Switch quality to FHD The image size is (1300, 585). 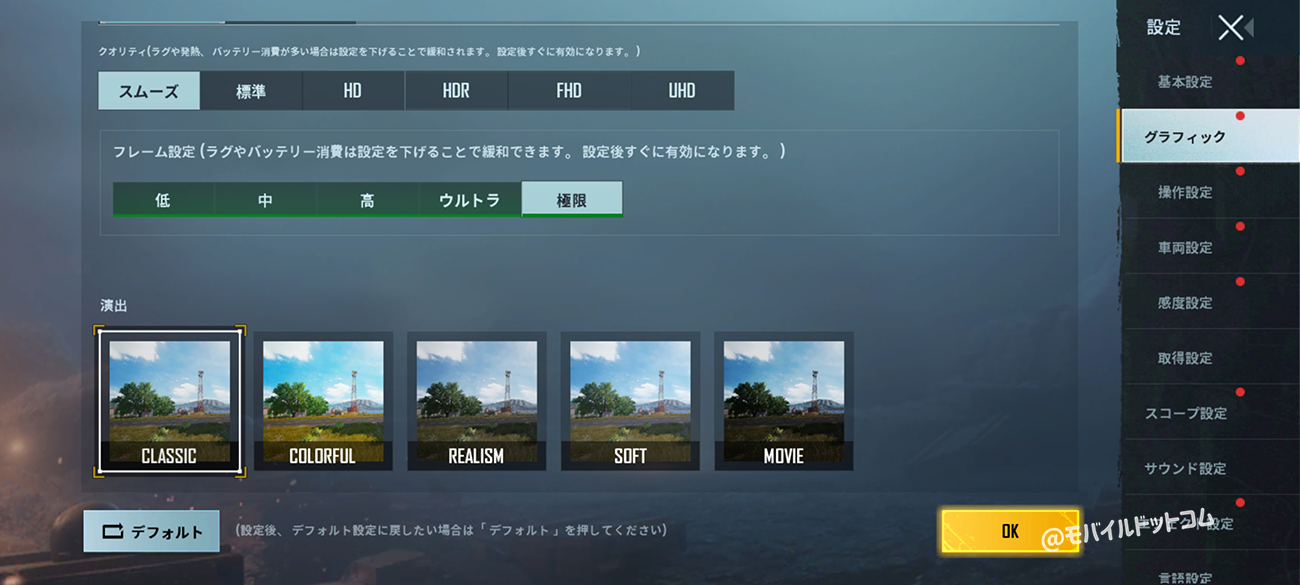point(569,91)
